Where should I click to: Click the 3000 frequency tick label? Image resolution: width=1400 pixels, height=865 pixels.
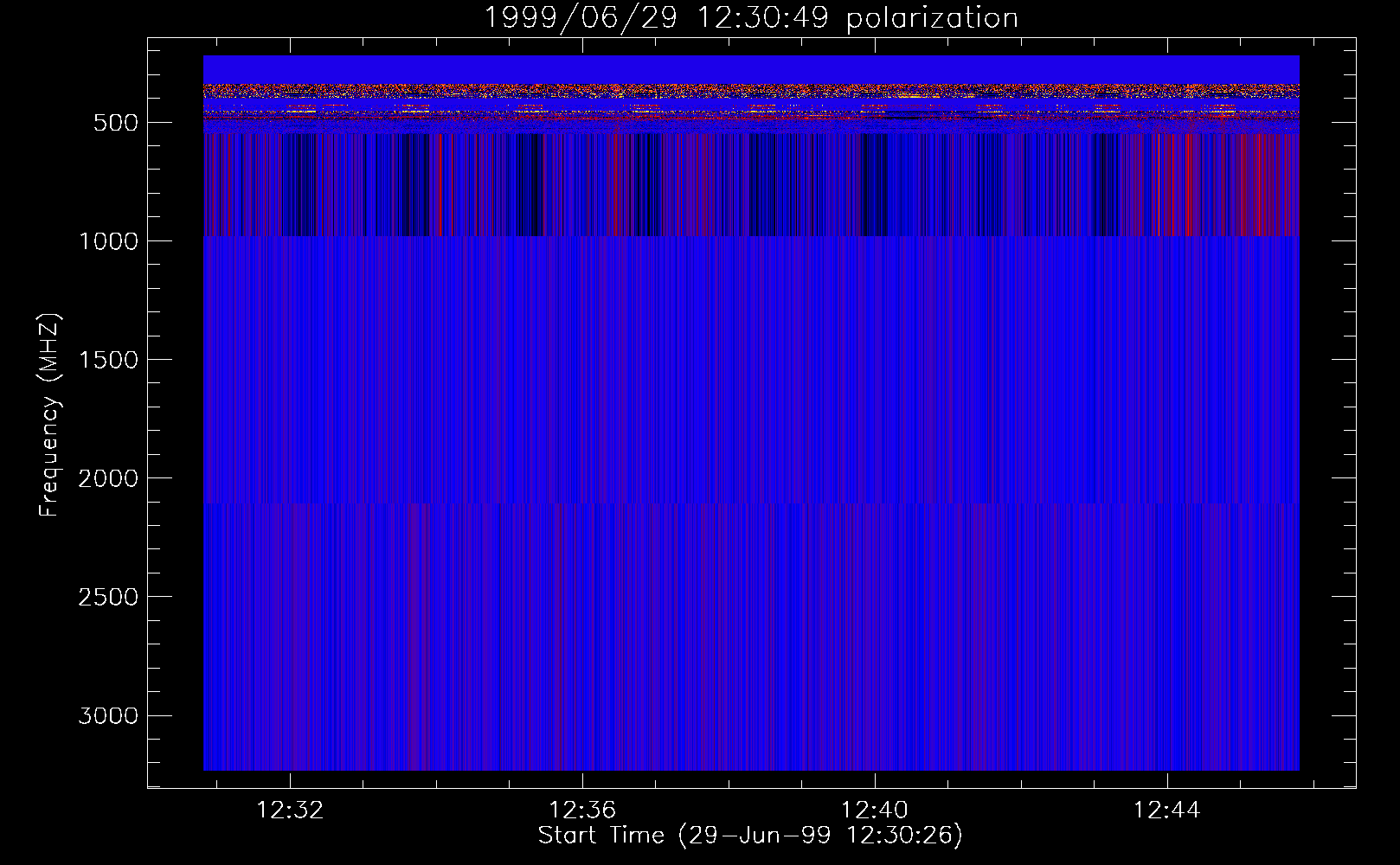[x=108, y=715]
